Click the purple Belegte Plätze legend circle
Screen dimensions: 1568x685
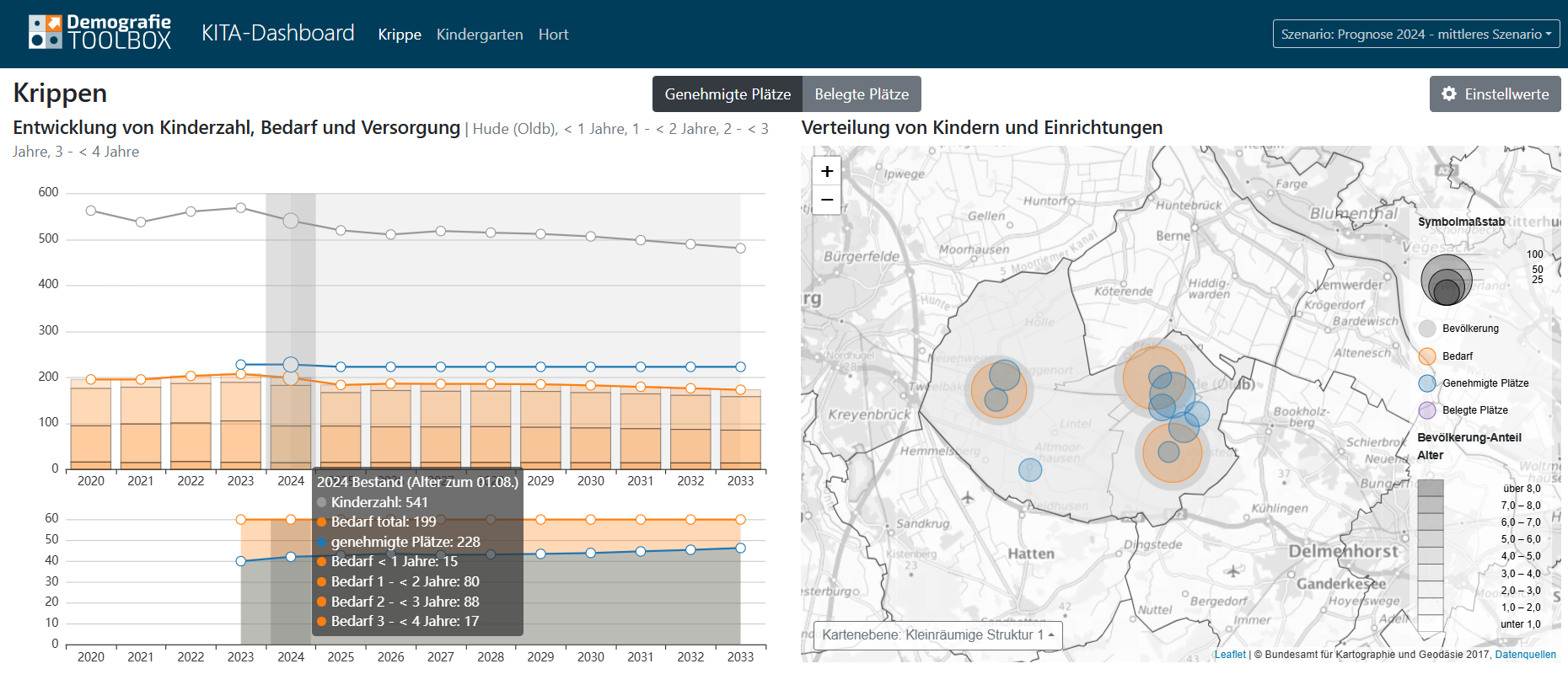pyautogui.click(x=1427, y=410)
